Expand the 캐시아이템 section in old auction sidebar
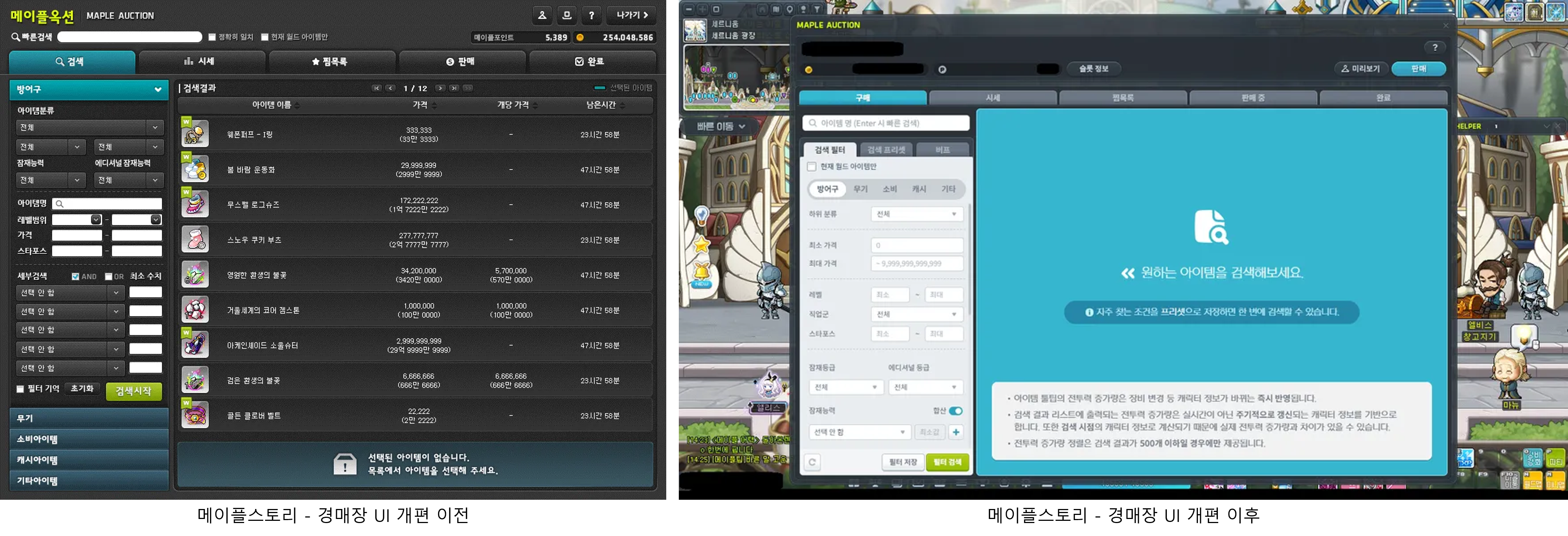The image size is (1568, 536). [89, 460]
